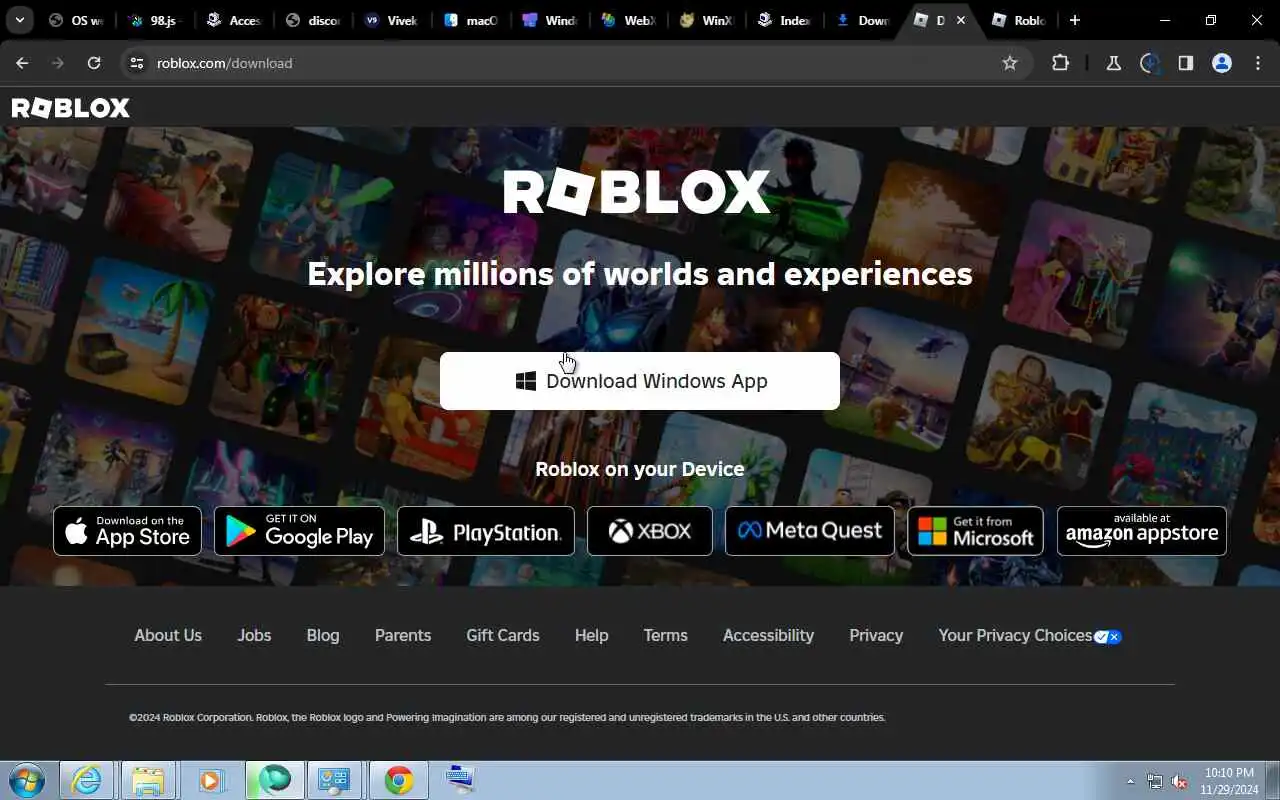Switch to the OS tab

tap(77, 20)
